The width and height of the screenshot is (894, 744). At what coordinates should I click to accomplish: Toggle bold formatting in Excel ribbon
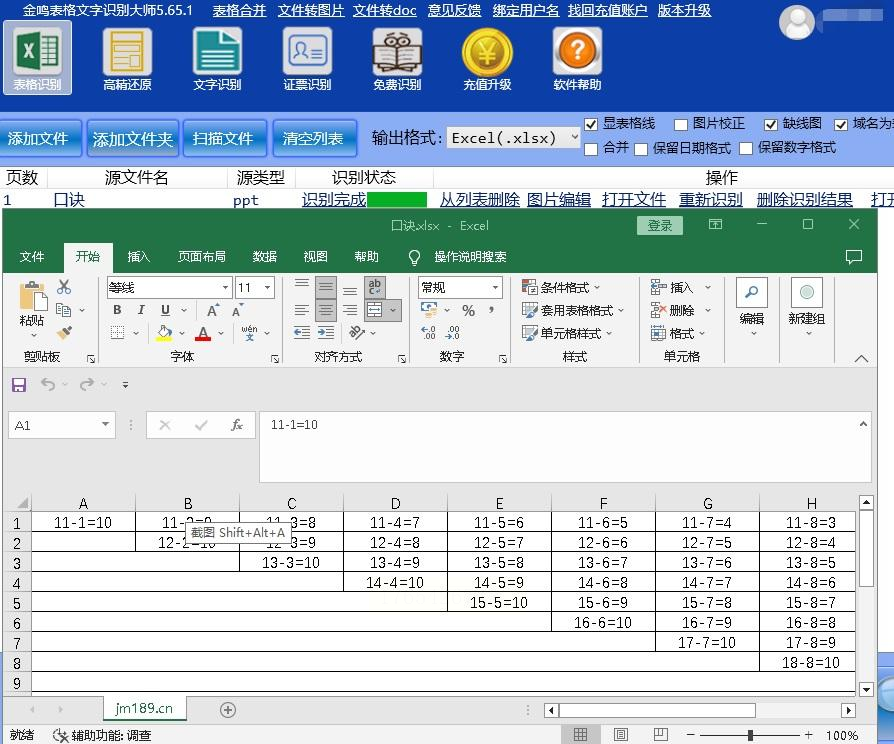118,310
